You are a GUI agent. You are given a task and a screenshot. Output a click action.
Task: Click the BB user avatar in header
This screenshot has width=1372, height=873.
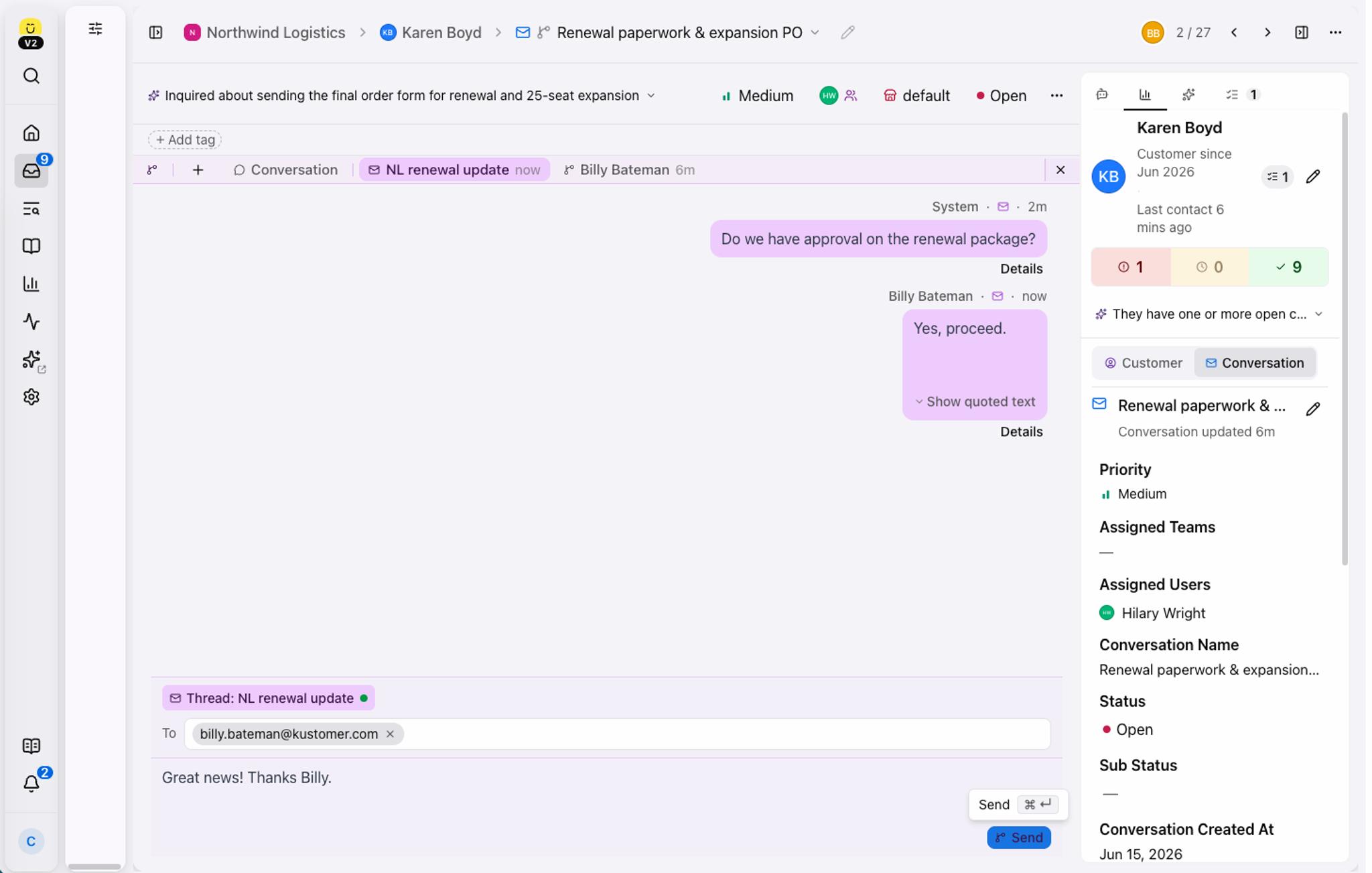point(1152,32)
